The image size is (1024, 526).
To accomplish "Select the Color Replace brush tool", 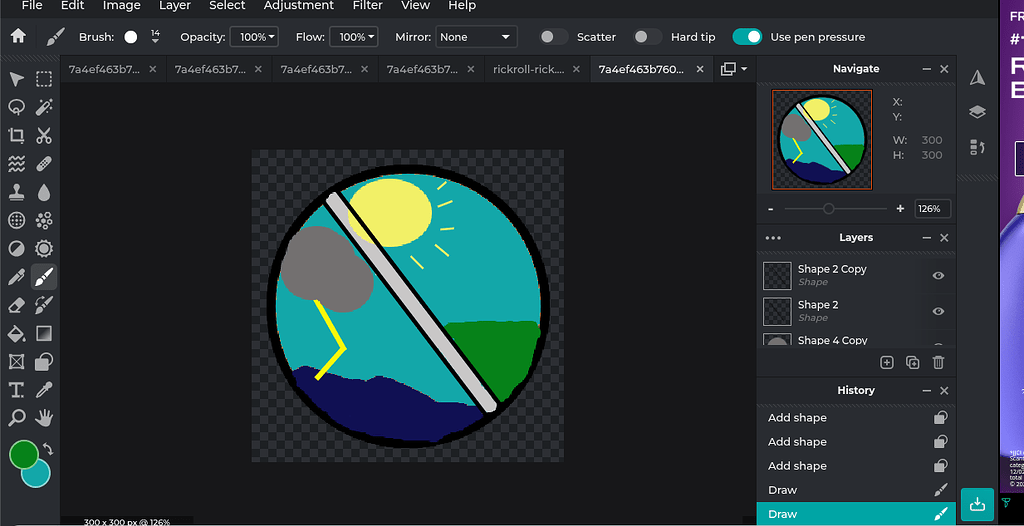I will pos(44,305).
